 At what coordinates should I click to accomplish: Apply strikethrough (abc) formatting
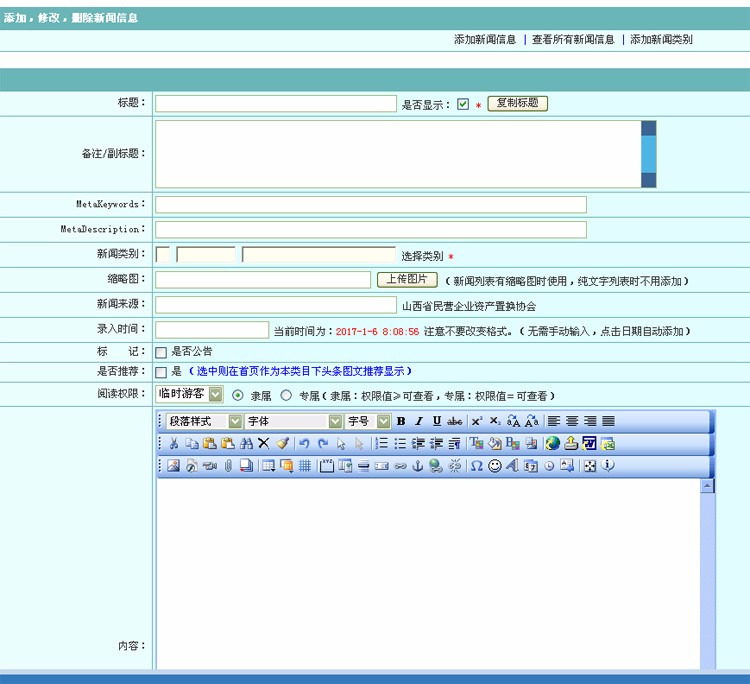(x=454, y=421)
